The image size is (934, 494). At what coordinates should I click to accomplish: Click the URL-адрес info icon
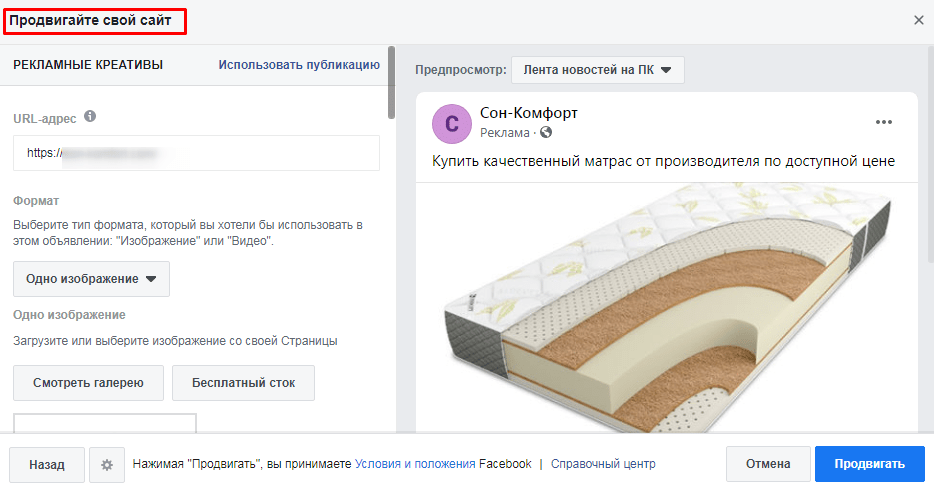tap(90, 117)
